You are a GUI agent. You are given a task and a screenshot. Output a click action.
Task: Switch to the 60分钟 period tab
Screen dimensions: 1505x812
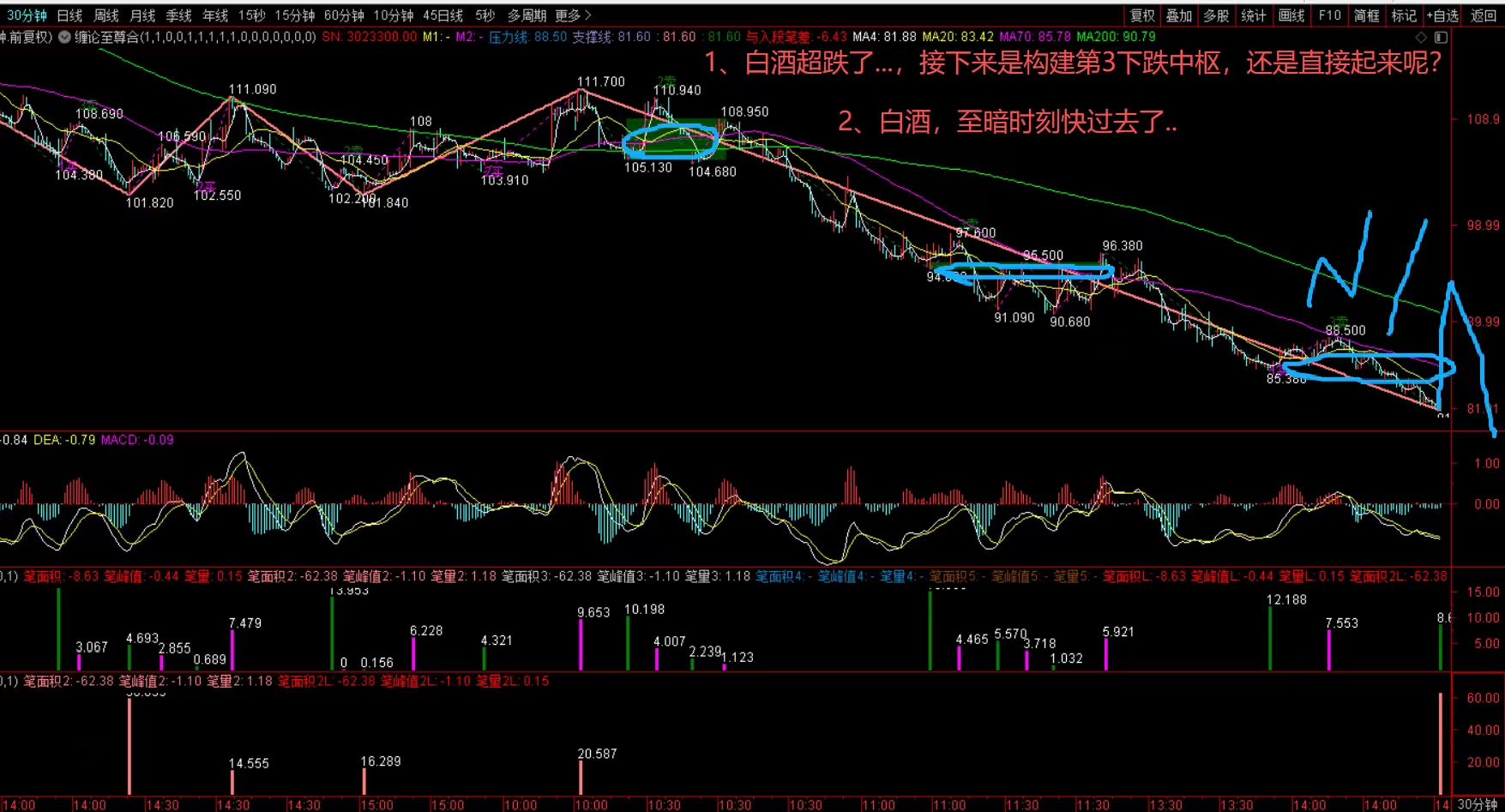pos(344,15)
